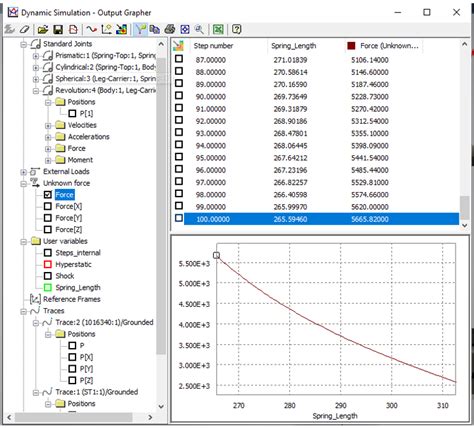Print the graph using printer icon
This screenshot has height=428, width=474.
click(170, 29)
